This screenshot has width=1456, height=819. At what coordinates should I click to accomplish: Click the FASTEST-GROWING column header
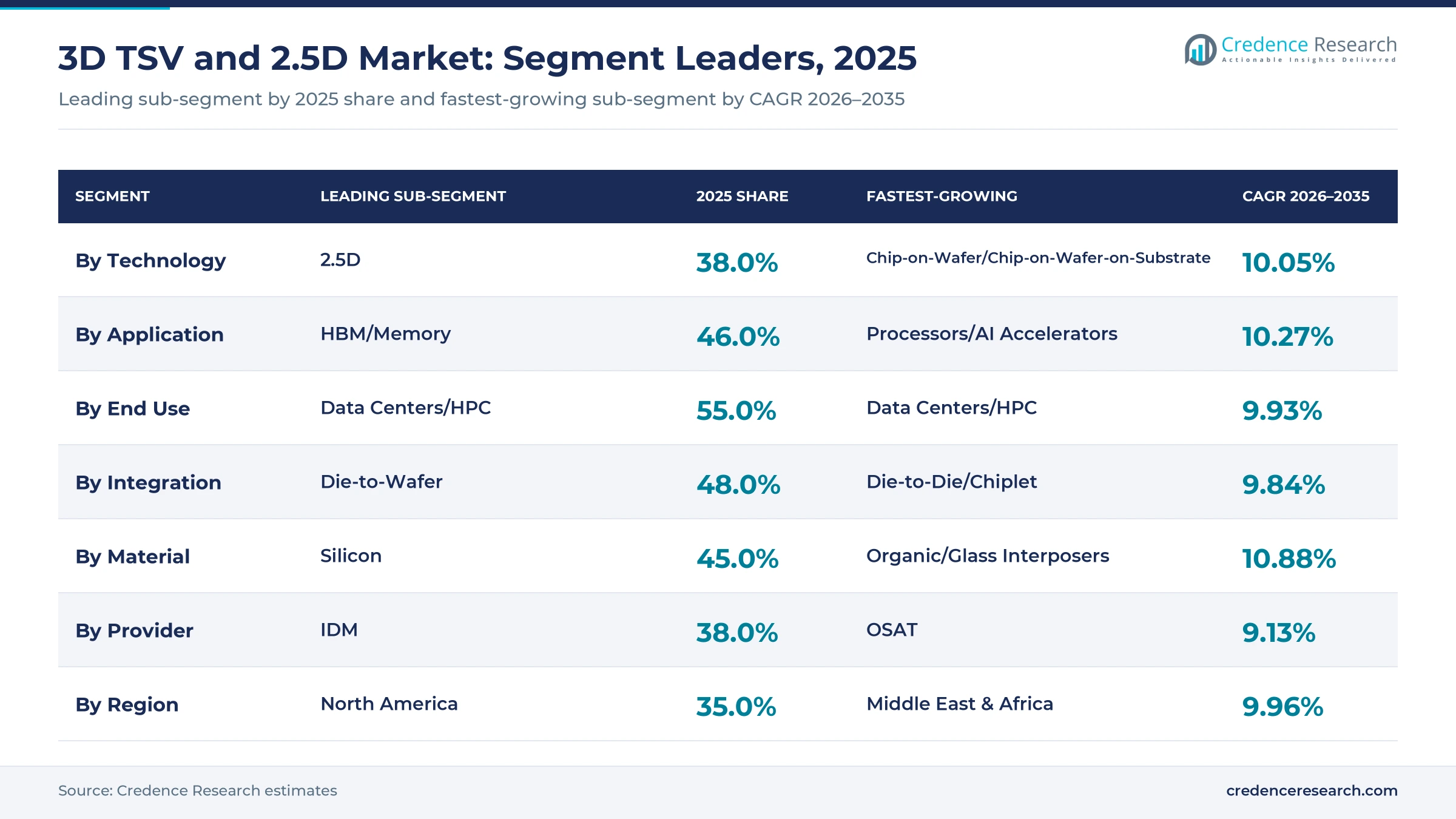[x=942, y=196]
